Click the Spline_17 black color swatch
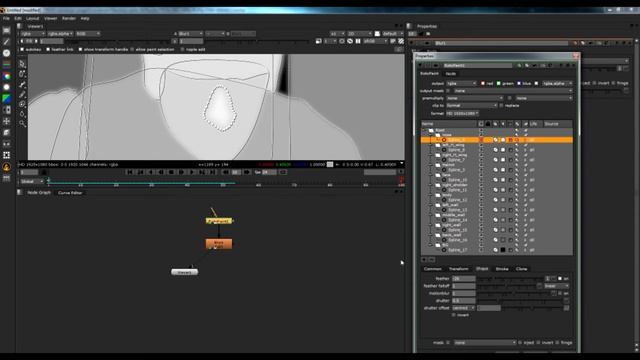Viewport: 640px width, 360px height. (x=503, y=250)
